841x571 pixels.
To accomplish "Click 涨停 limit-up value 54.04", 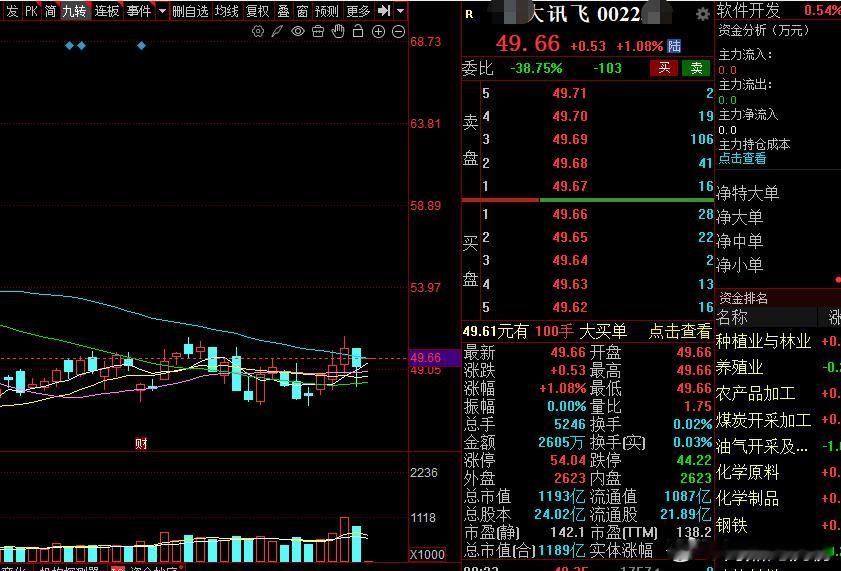I will coord(568,461).
